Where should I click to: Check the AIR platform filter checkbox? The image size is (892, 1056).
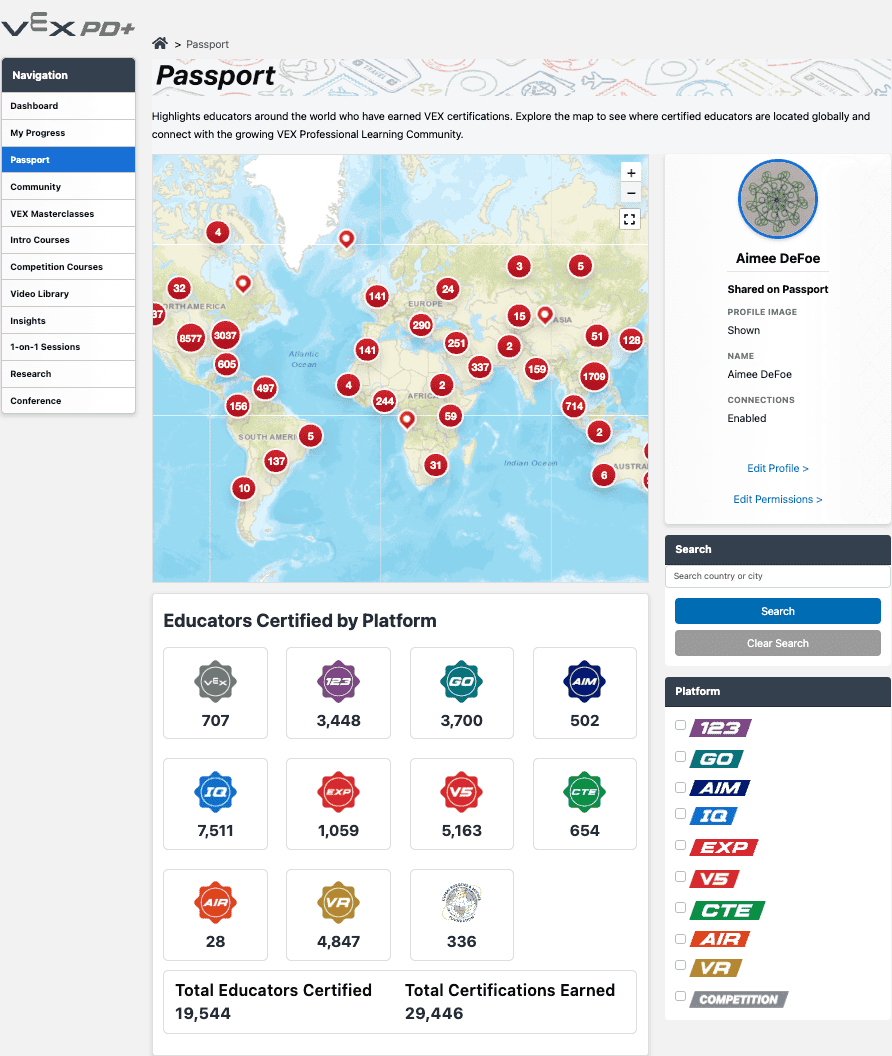coord(680,939)
